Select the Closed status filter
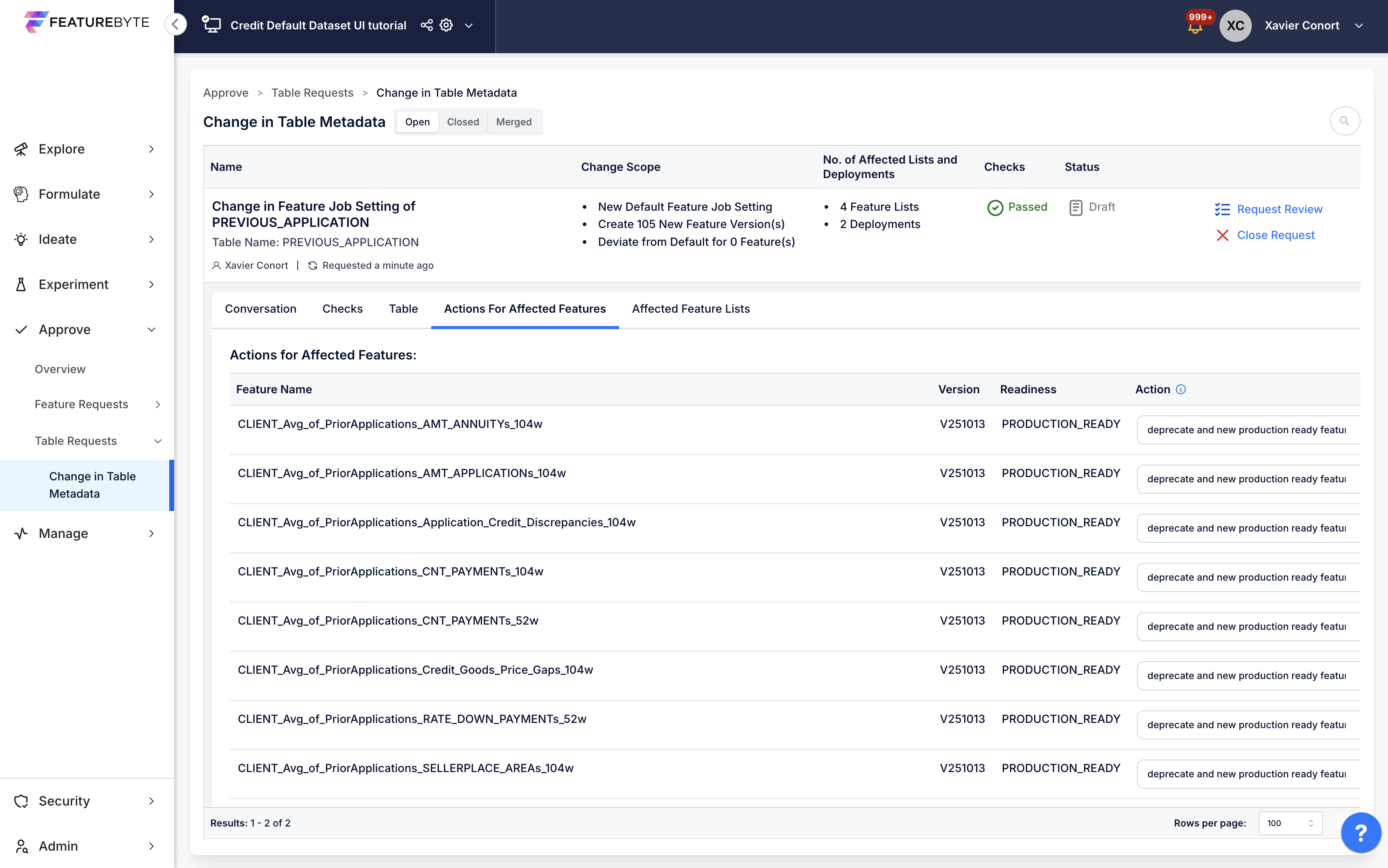The image size is (1388, 868). click(463, 122)
